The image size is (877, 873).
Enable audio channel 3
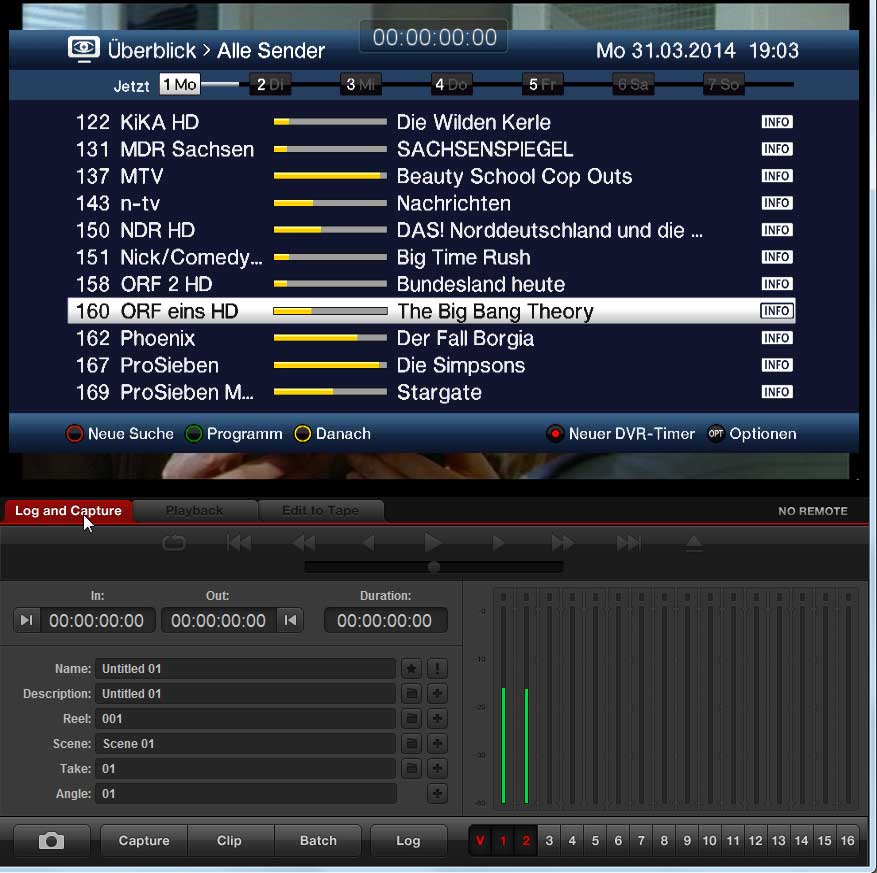pyautogui.click(x=549, y=841)
